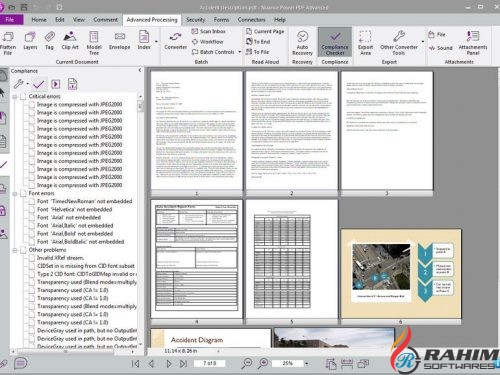Open Scan Inbox
Screen dimensions: 500x375
pyautogui.click(x=209, y=31)
